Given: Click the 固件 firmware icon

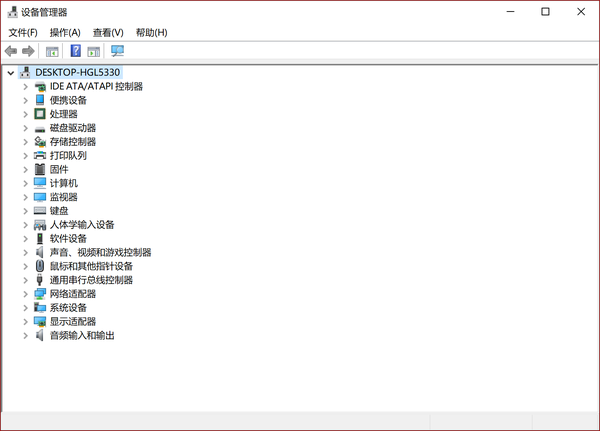Looking at the screenshot, I should [40, 169].
